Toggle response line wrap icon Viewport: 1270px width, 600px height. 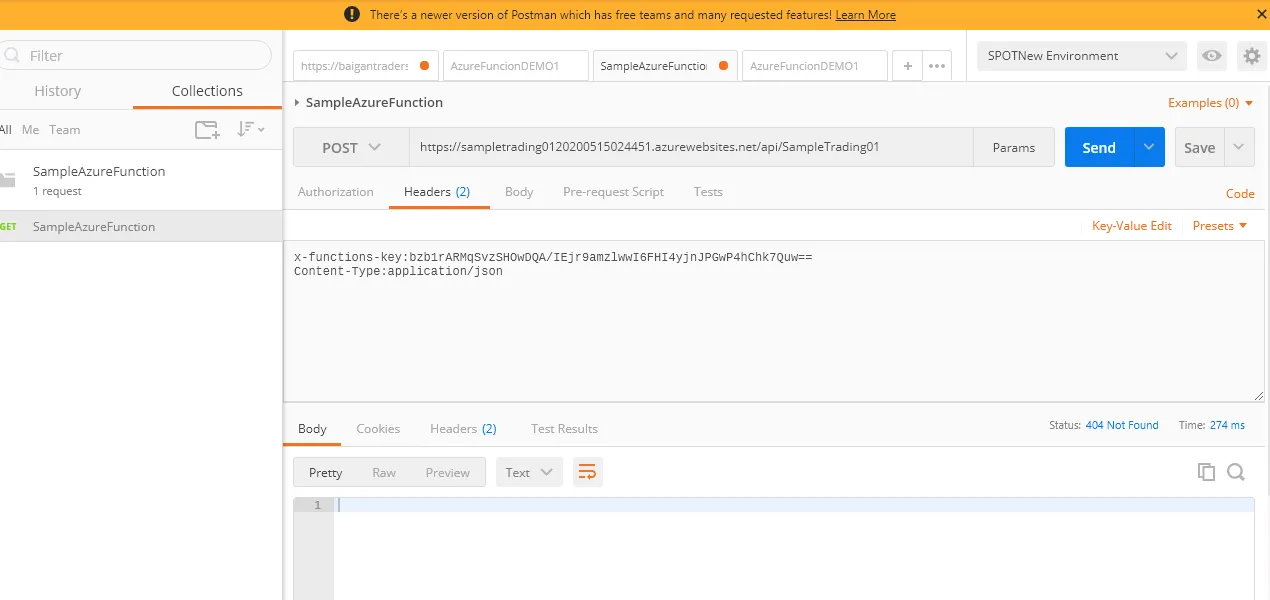(x=588, y=472)
